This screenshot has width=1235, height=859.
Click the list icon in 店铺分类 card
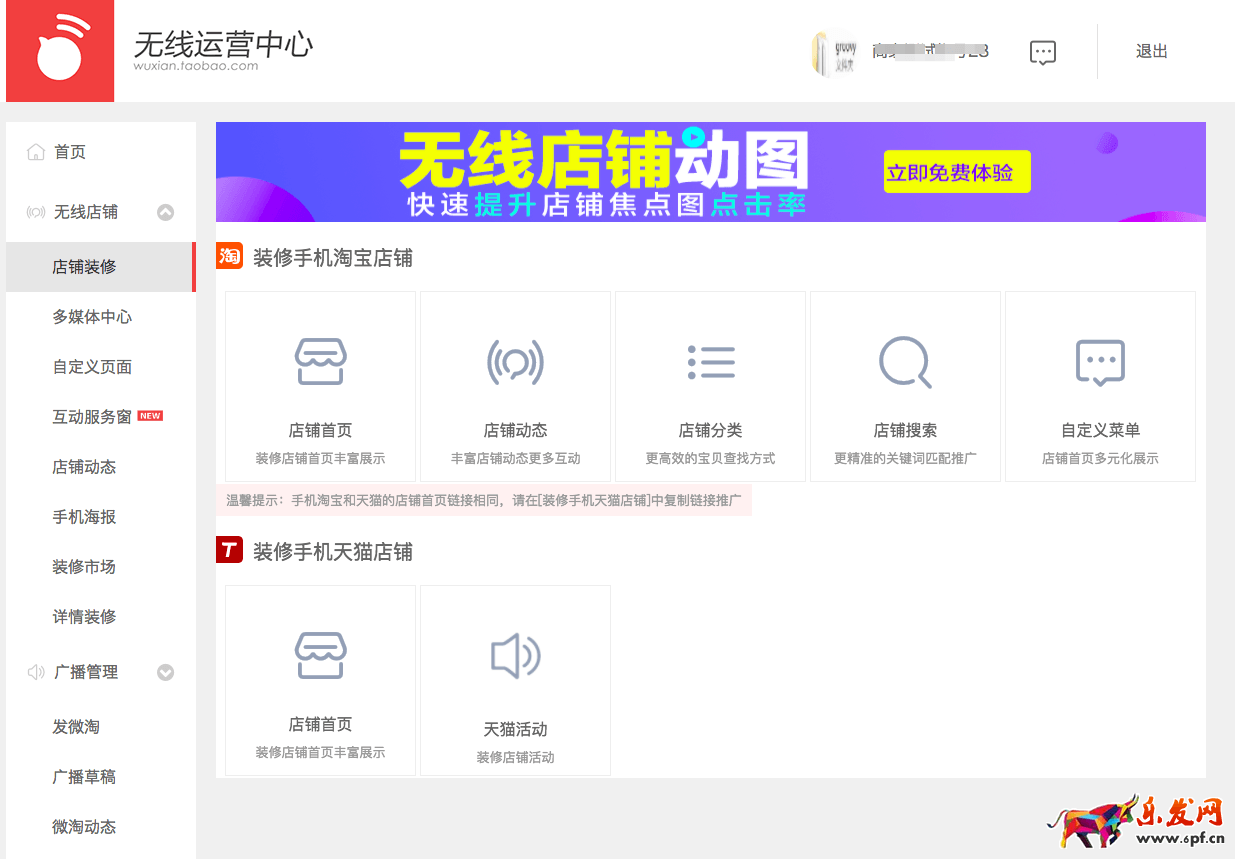coord(711,362)
